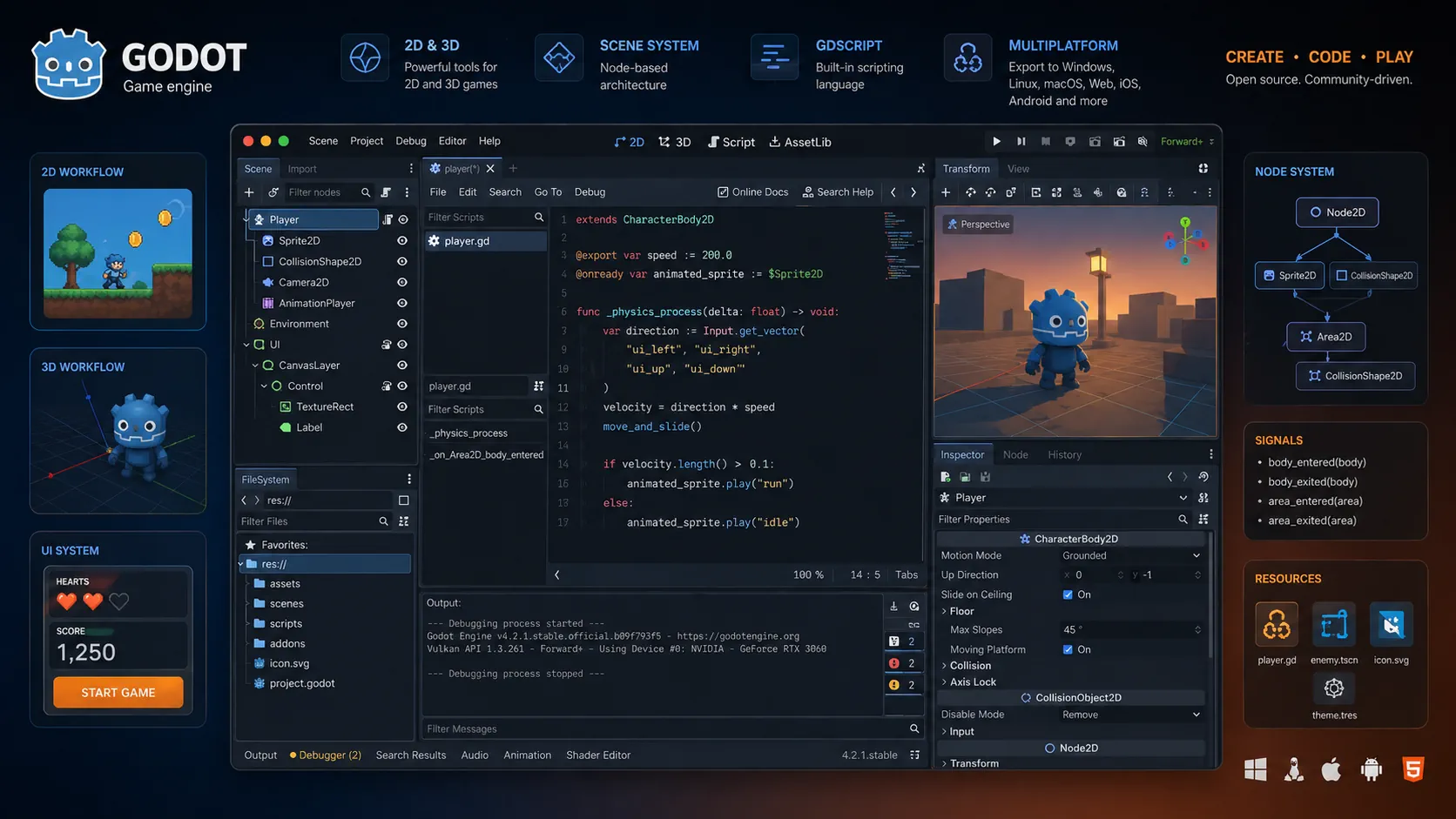
Task: Disable Slide on Ceiling in the Inspector
Action: click(1068, 594)
